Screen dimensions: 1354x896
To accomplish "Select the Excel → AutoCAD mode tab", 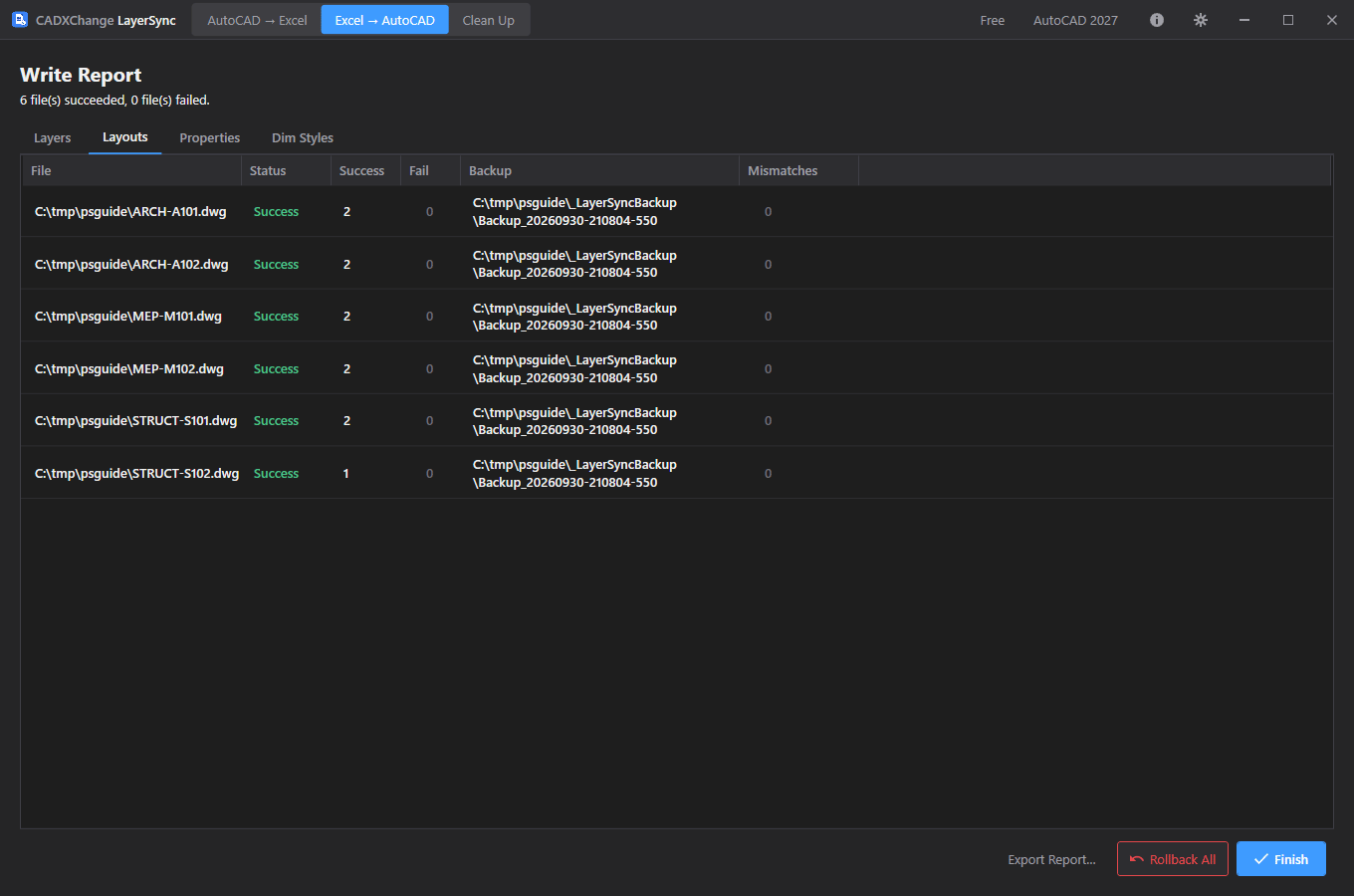I will (384, 20).
